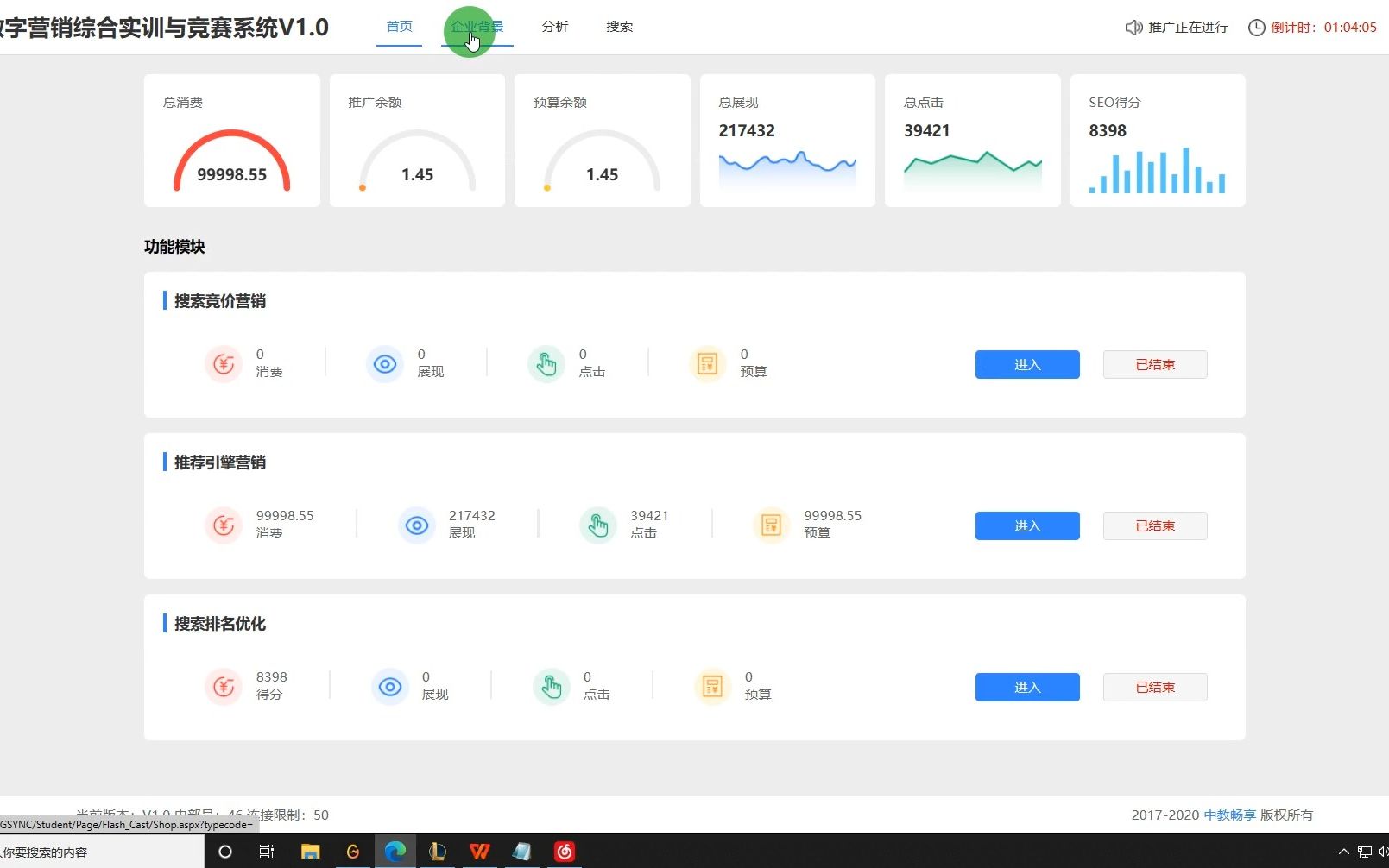Click the 点击 hand icon in 搜索排名优化
Screen dimensions: 1389x868
tap(552, 687)
